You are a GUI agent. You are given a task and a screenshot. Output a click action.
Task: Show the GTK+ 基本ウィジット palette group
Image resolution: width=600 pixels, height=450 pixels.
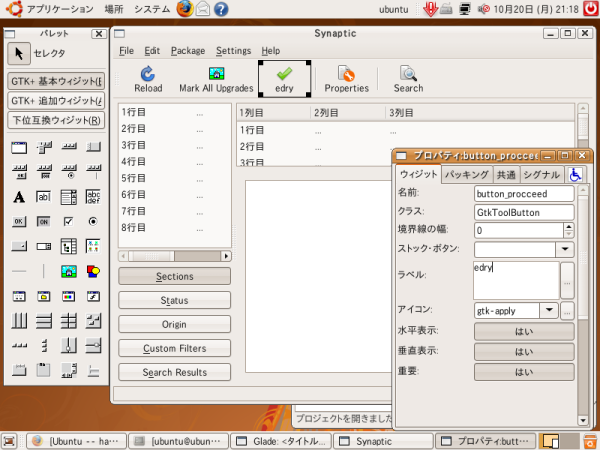56,81
